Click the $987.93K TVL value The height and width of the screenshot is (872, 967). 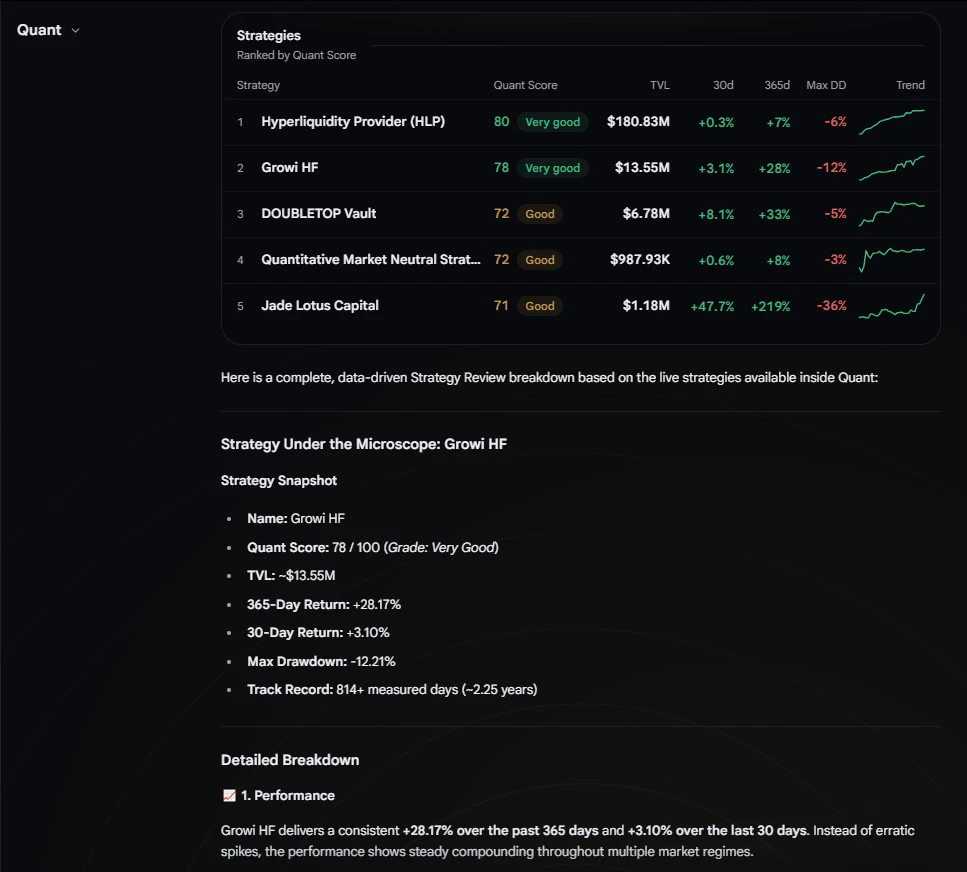click(x=640, y=260)
